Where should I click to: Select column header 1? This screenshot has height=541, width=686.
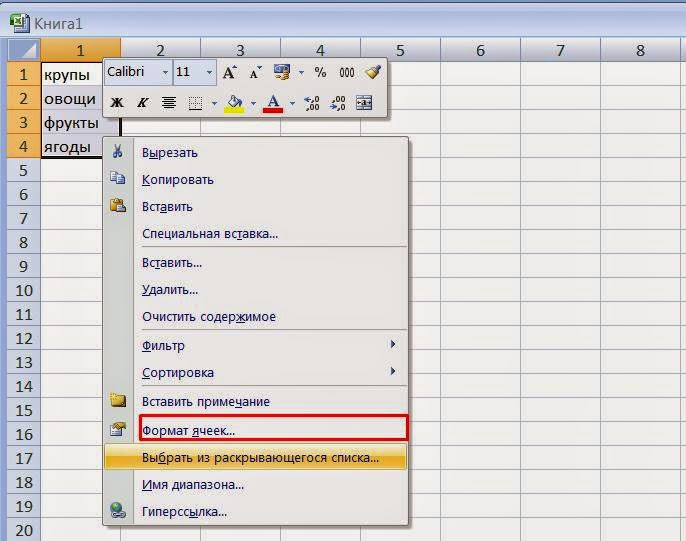point(80,50)
